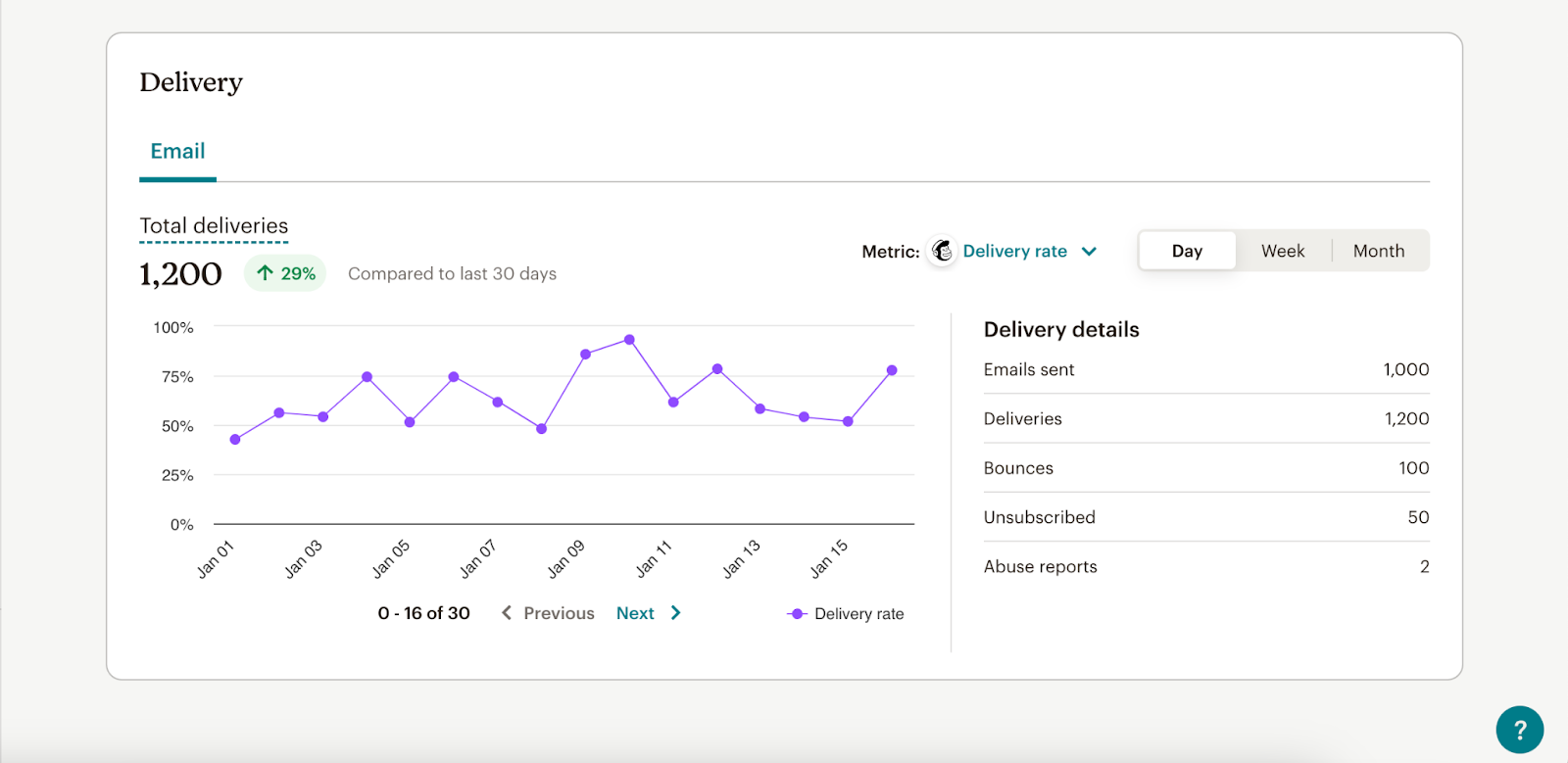The image size is (1568, 763).
Task: Click the Metric: label
Action: [891, 252]
